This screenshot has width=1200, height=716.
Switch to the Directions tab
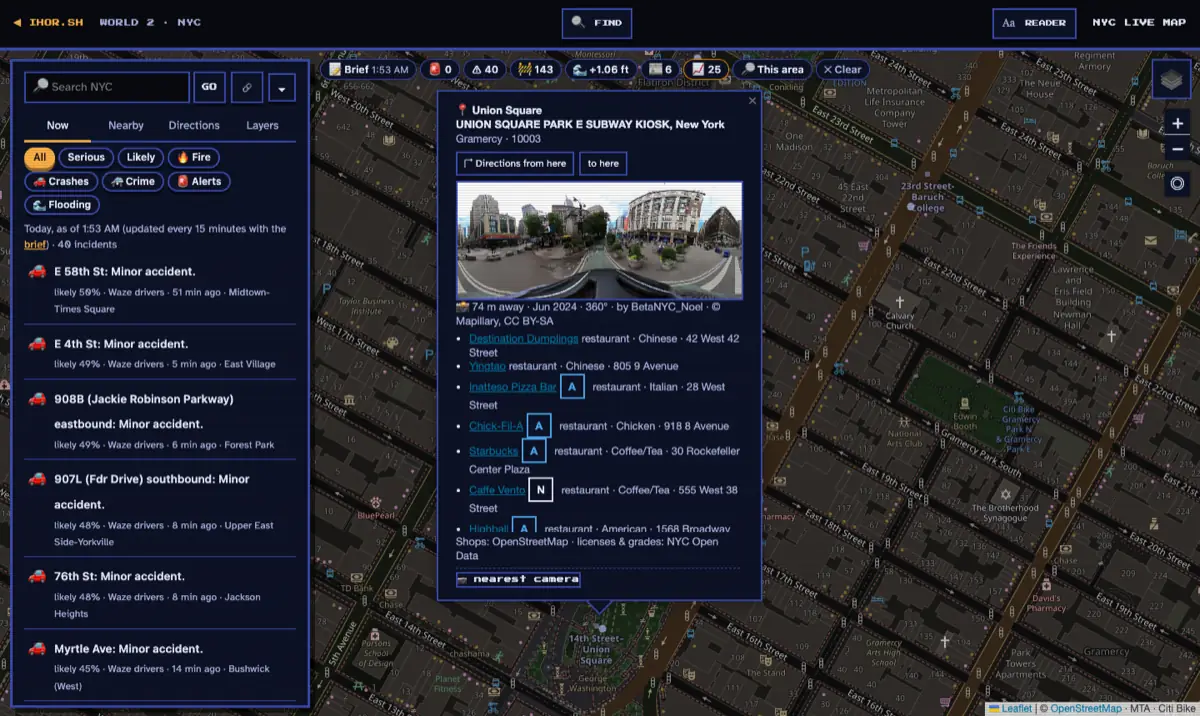194,126
